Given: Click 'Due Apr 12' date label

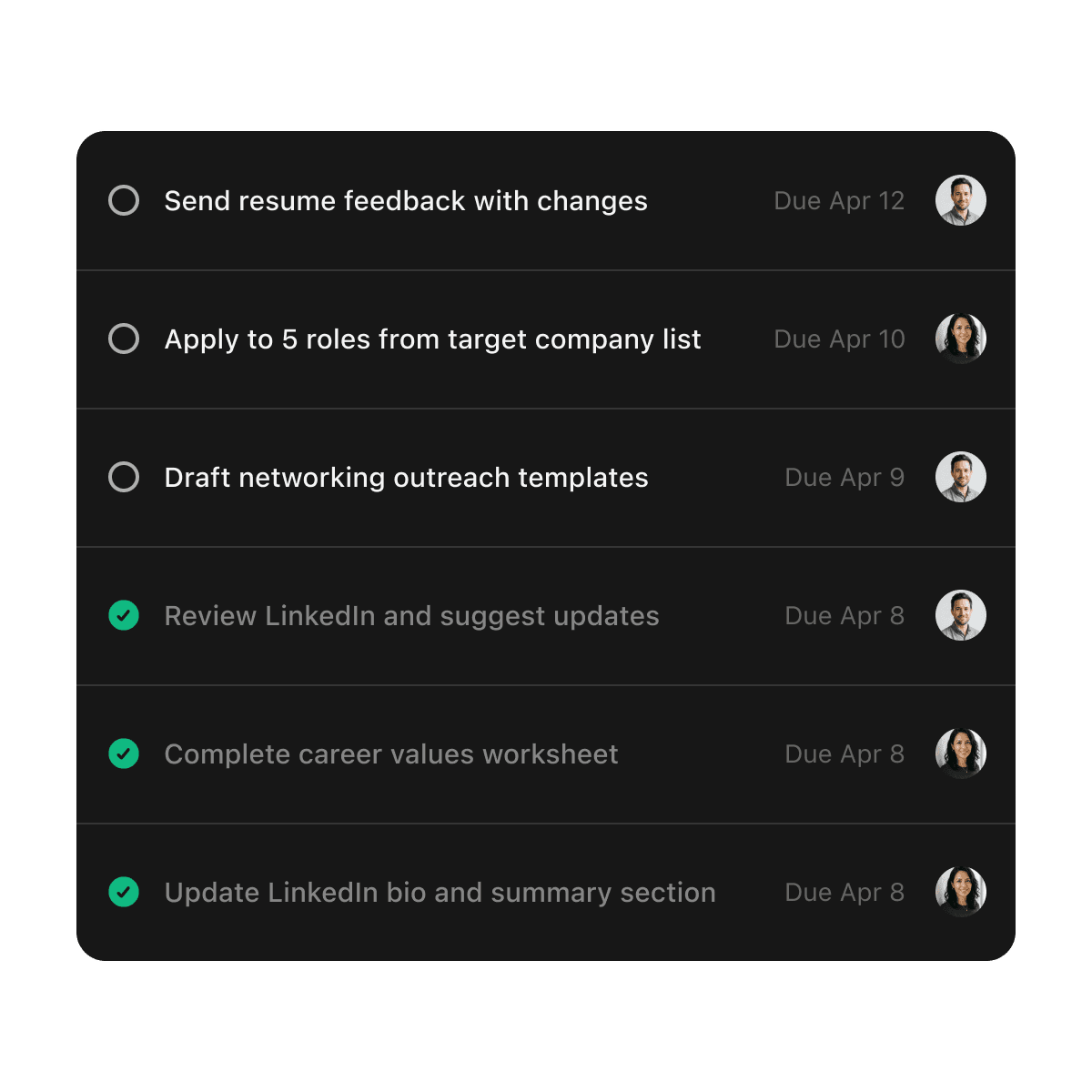Looking at the screenshot, I should [839, 200].
